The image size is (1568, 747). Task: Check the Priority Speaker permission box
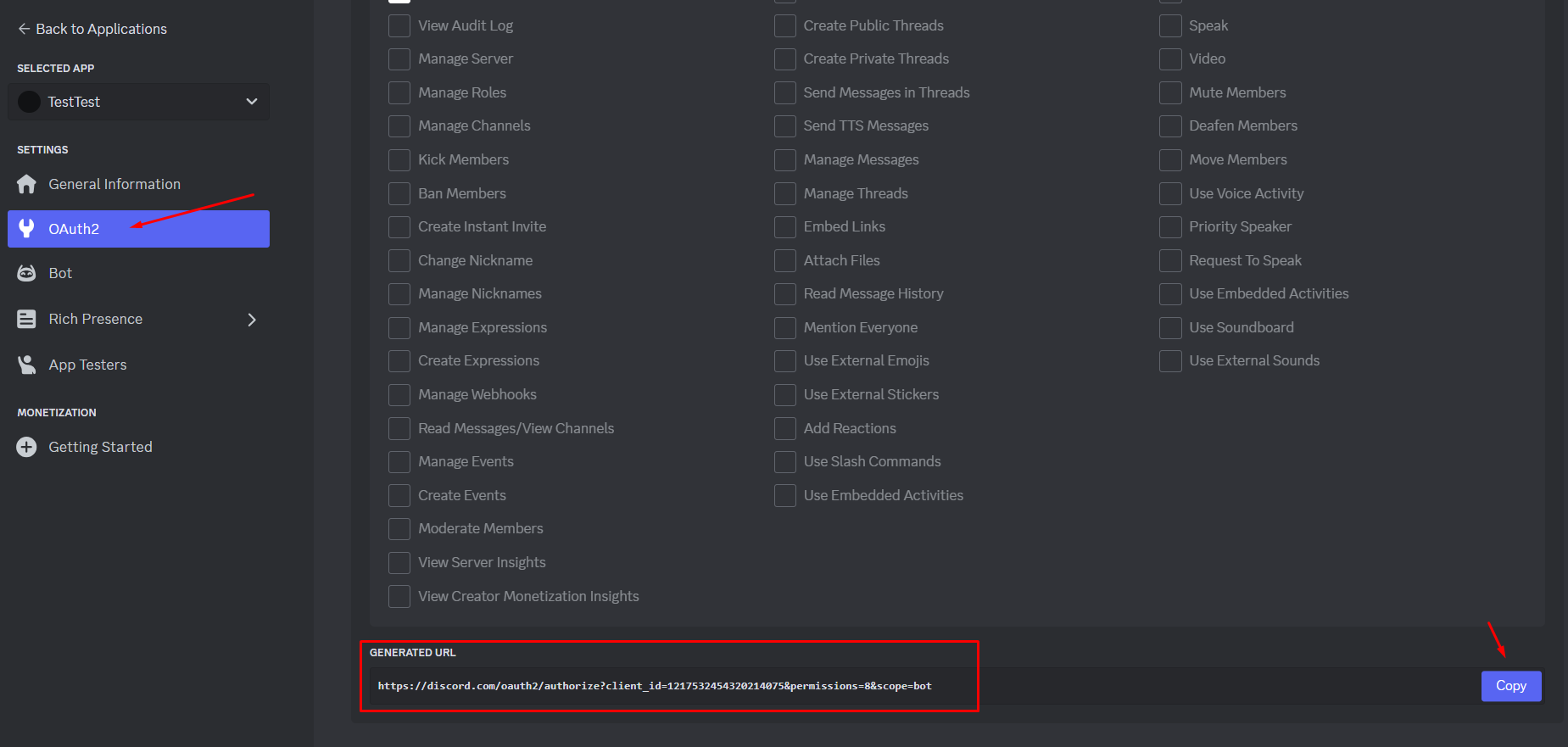pyautogui.click(x=1170, y=227)
